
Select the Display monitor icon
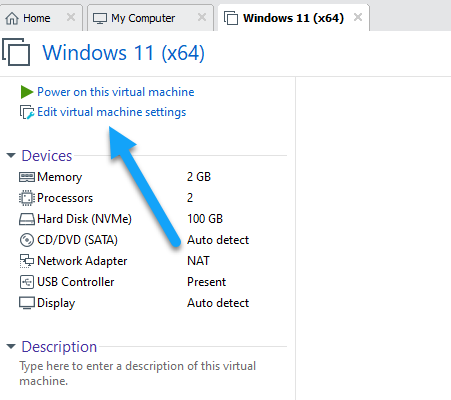tap(27, 303)
